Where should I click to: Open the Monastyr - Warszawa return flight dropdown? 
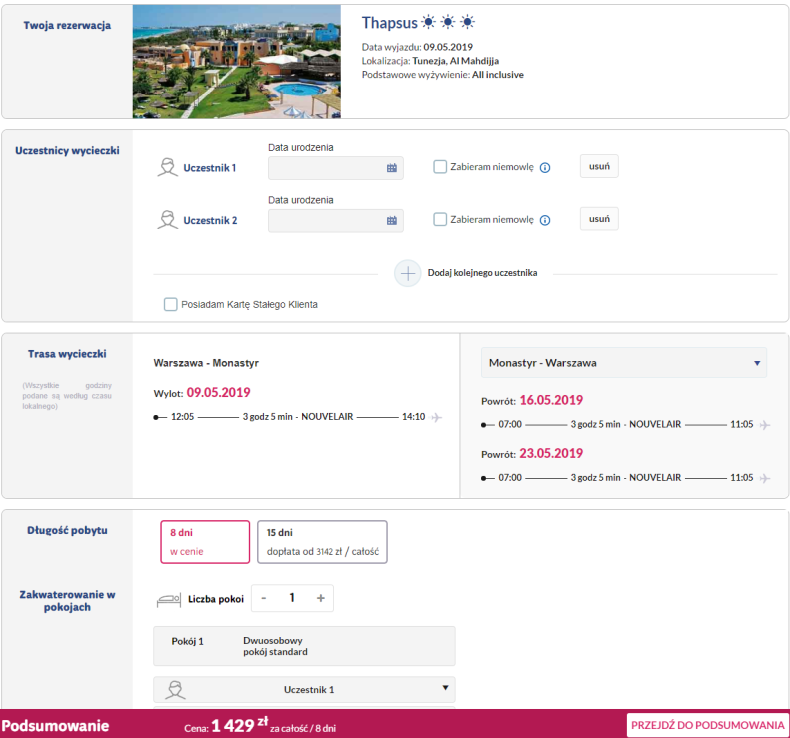[623, 363]
